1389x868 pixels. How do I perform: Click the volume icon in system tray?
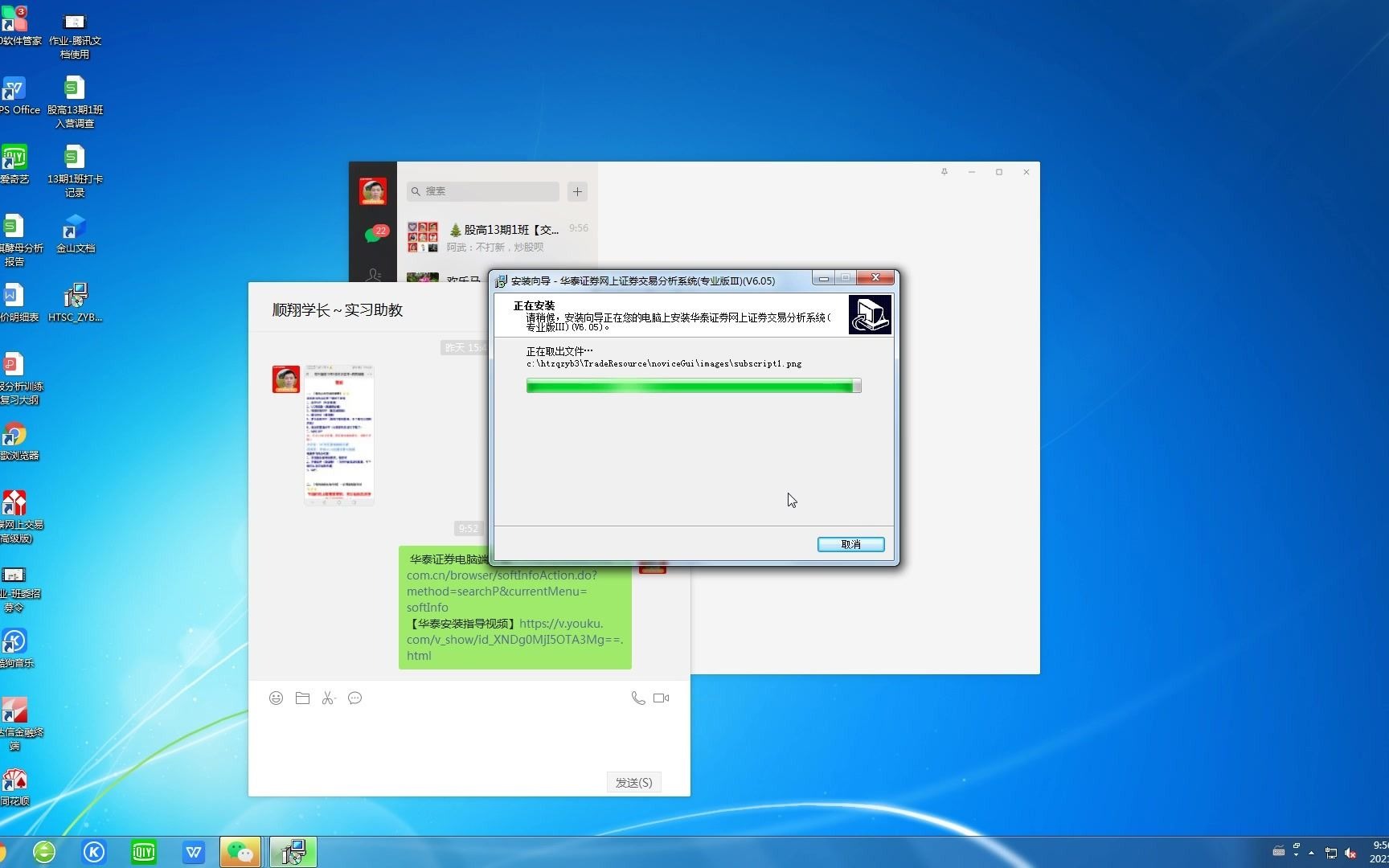[1351, 854]
